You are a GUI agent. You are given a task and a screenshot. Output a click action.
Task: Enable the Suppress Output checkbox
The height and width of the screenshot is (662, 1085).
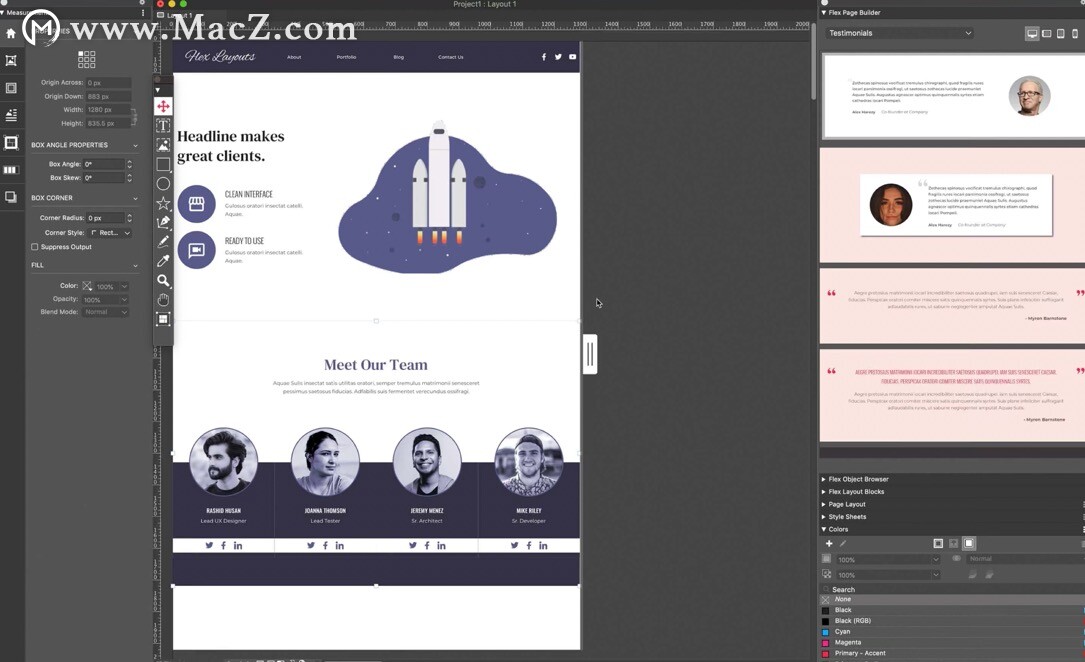pos(35,247)
